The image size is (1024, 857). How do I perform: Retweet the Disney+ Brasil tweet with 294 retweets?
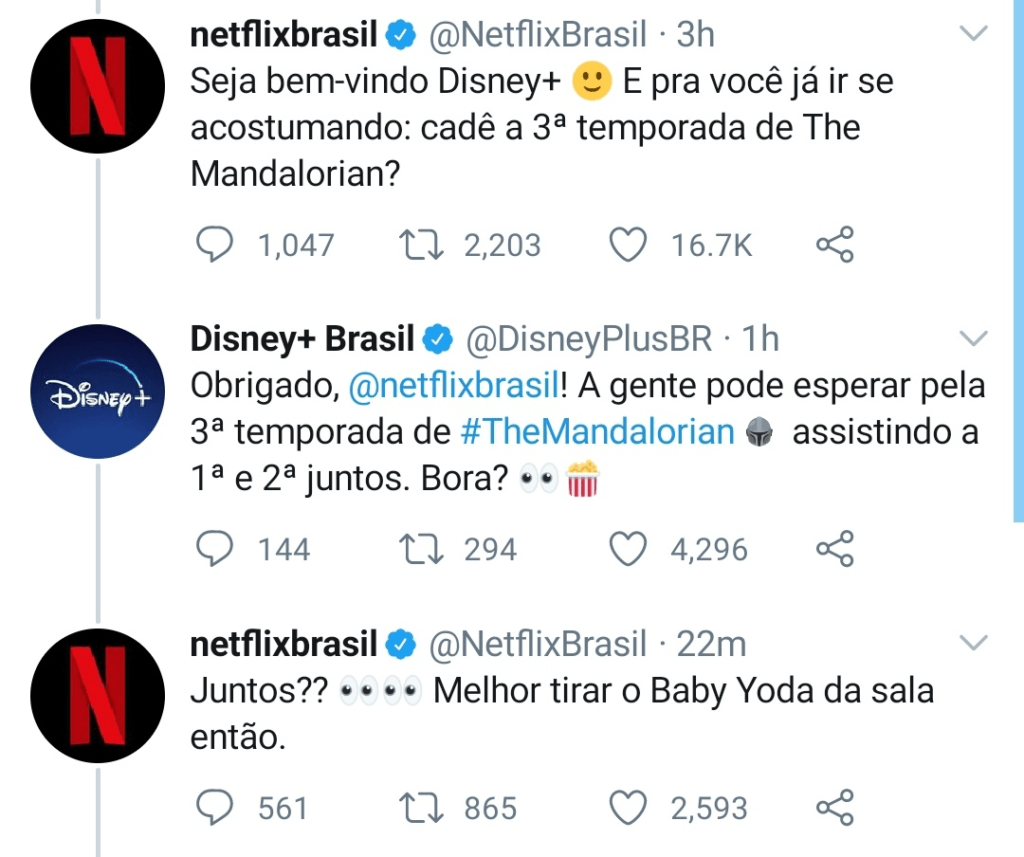coord(421,549)
